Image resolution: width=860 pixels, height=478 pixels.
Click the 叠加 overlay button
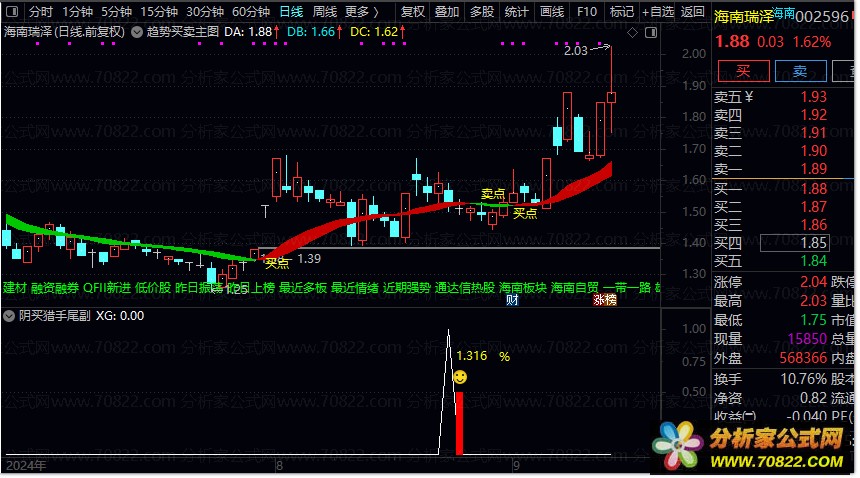pos(447,12)
